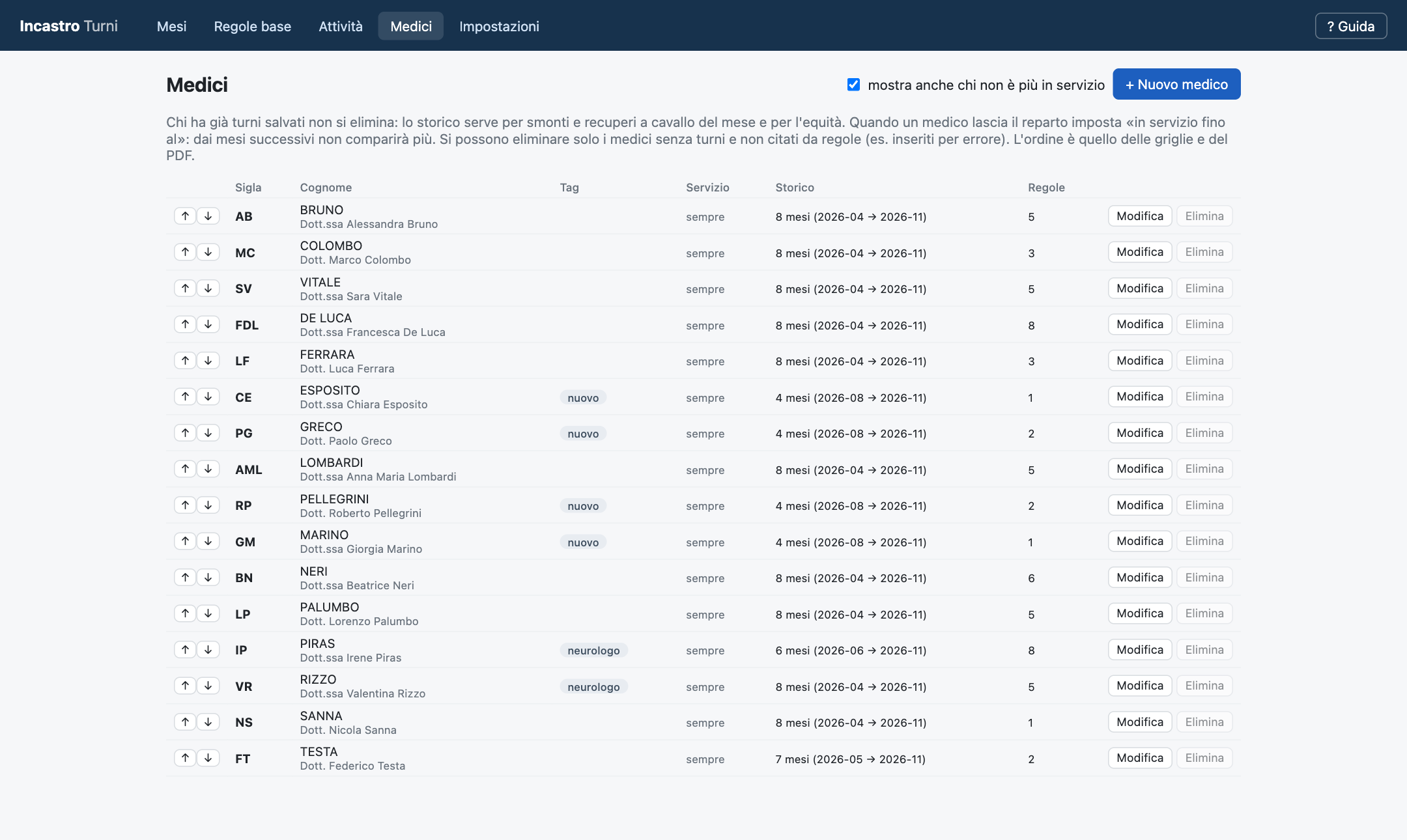The image size is (1407, 840).
Task: Add a new doctor with Nuovo medico
Action: tap(1176, 84)
